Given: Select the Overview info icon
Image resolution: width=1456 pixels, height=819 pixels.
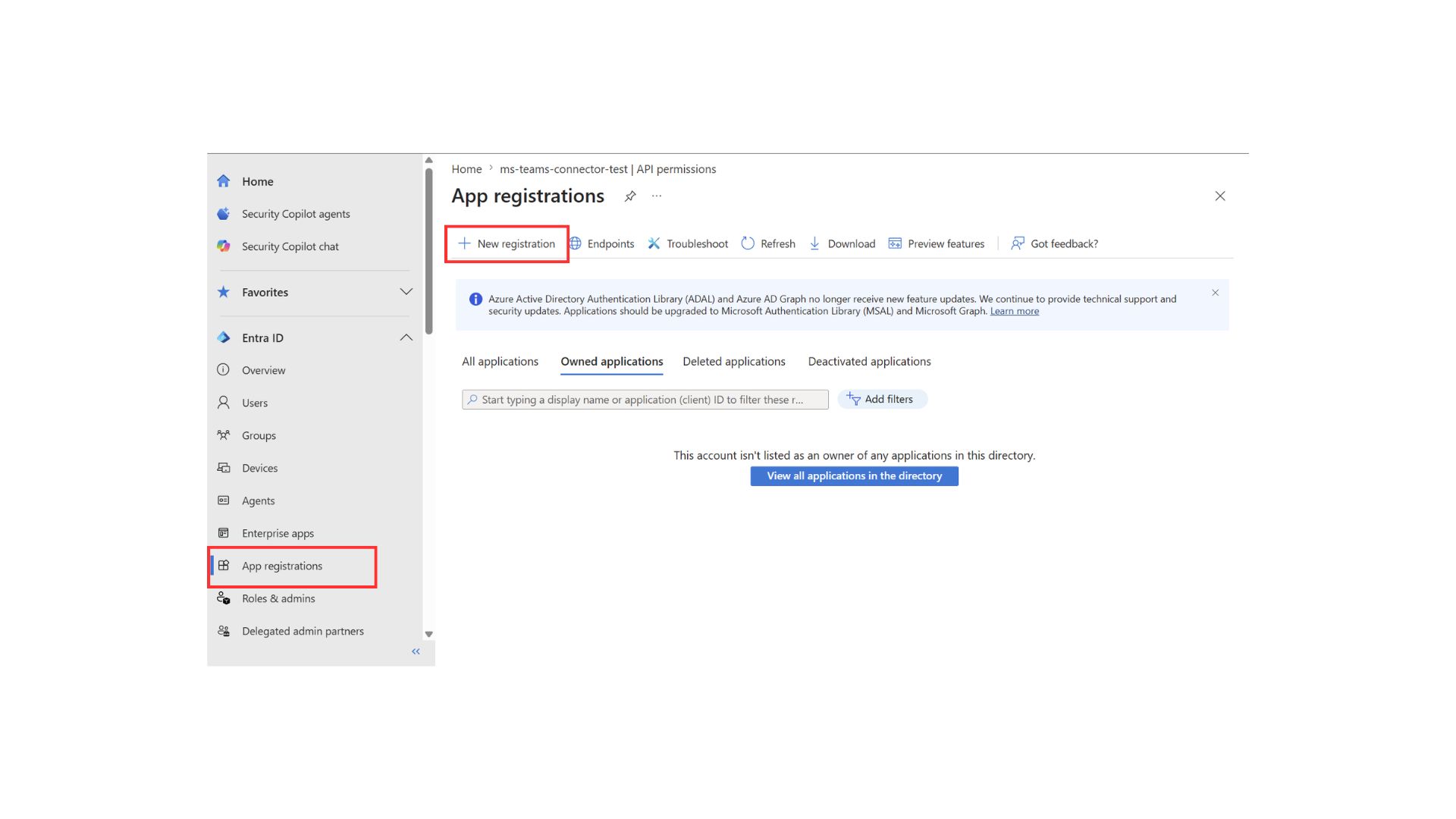Looking at the screenshot, I should [x=223, y=370].
